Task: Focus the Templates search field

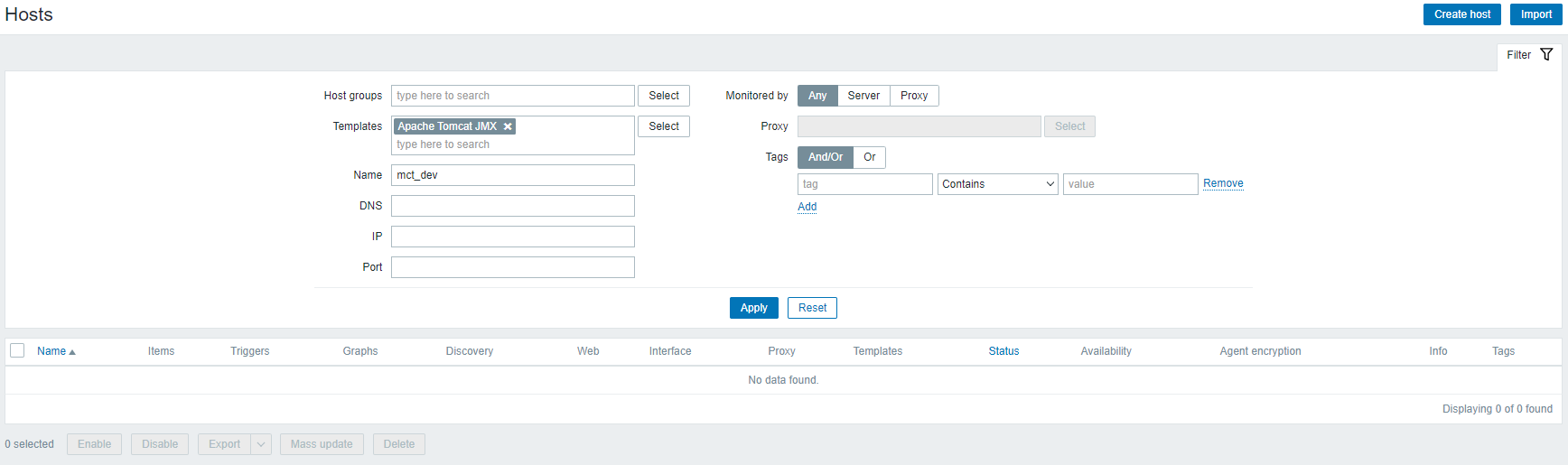Action: tap(513, 144)
